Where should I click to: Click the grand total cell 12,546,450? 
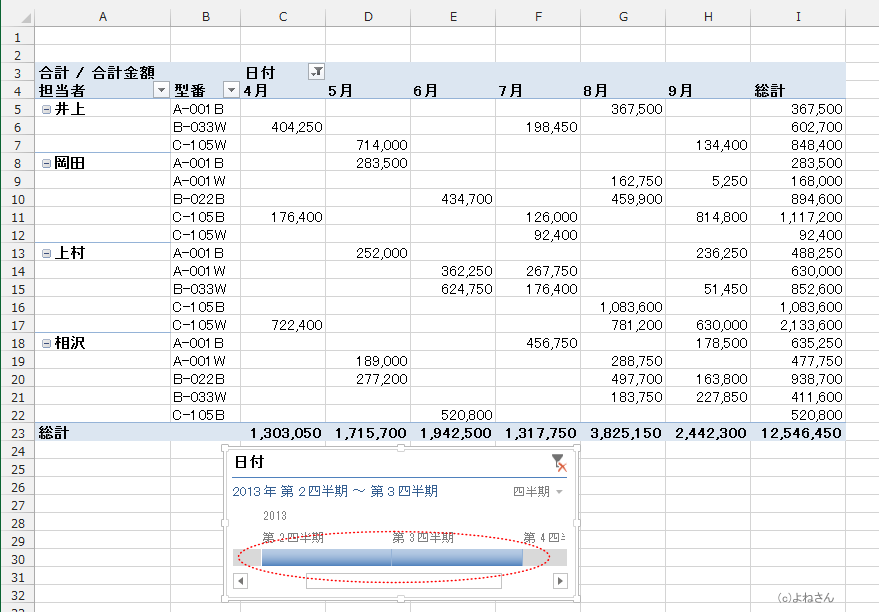[801, 432]
